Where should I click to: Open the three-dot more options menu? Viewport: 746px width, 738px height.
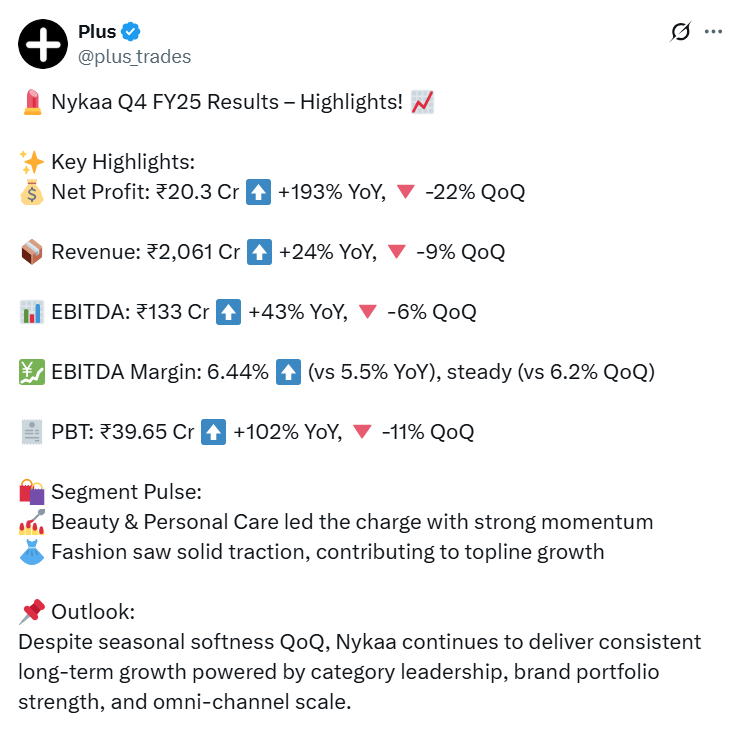tap(713, 32)
